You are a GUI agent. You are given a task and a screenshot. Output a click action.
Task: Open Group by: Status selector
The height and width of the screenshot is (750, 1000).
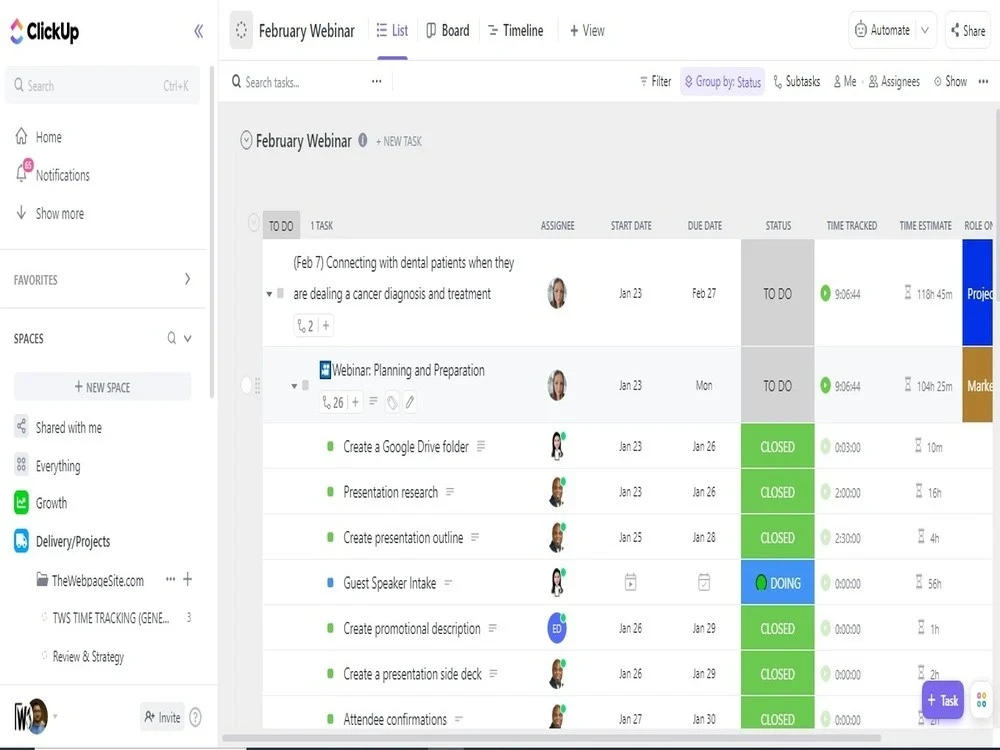pos(723,82)
